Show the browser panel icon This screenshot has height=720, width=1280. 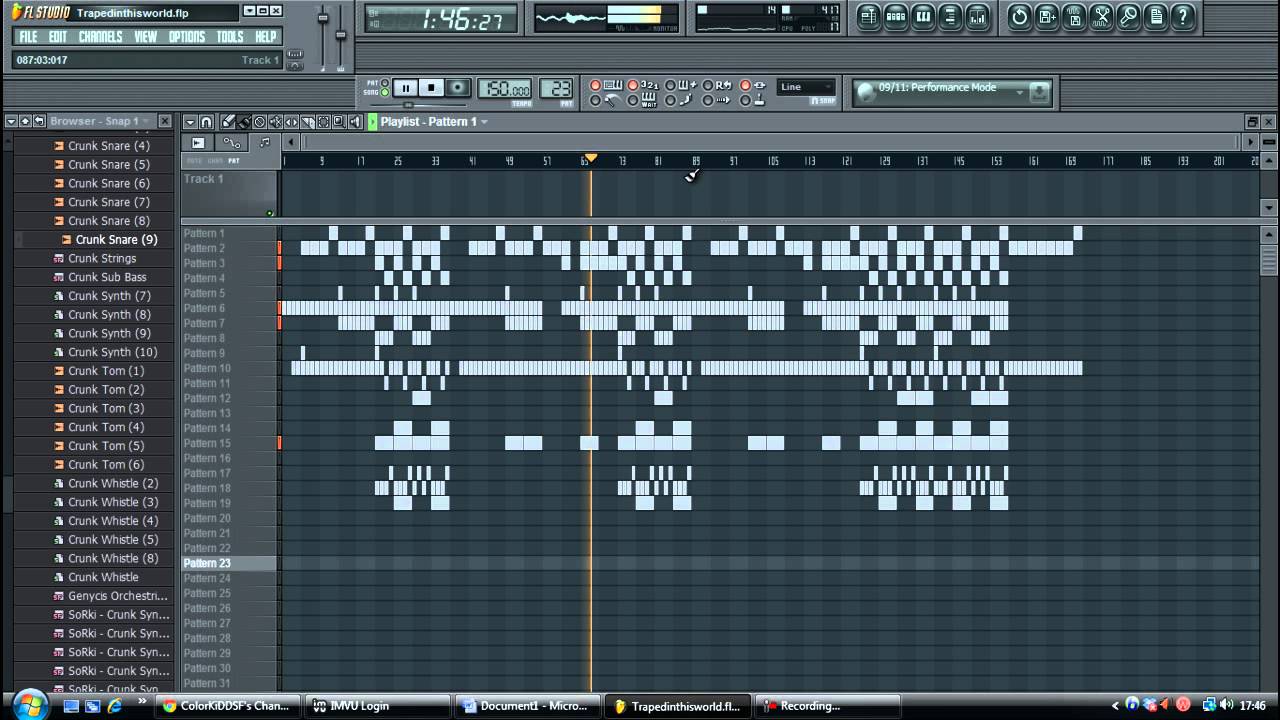(950, 17)
